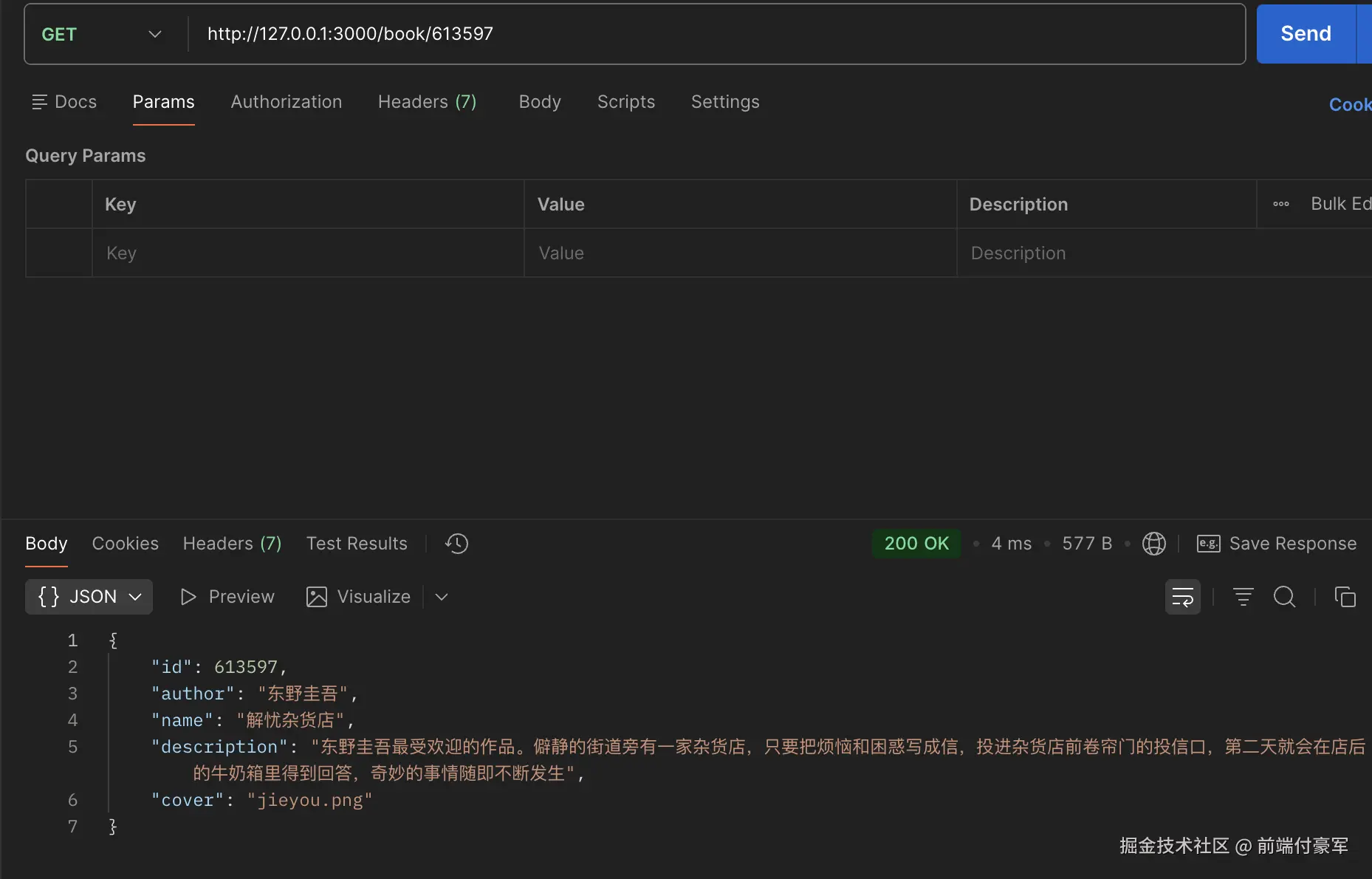Screen dimensions: 1372x879
Task: Click the Query Params heading
Action: coord(86,156)
